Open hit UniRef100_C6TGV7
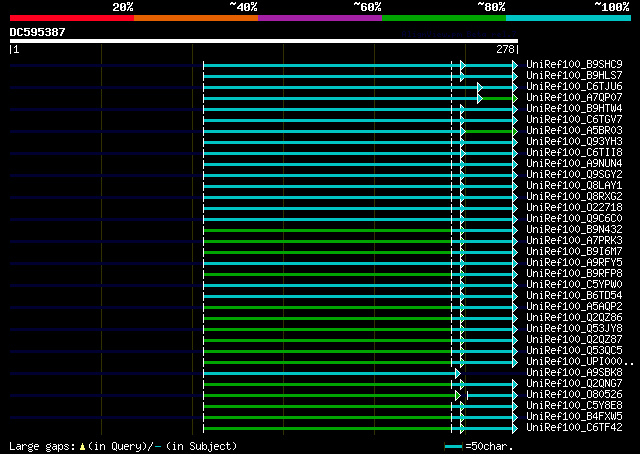The image size is (640, 454). coord(574,120)
